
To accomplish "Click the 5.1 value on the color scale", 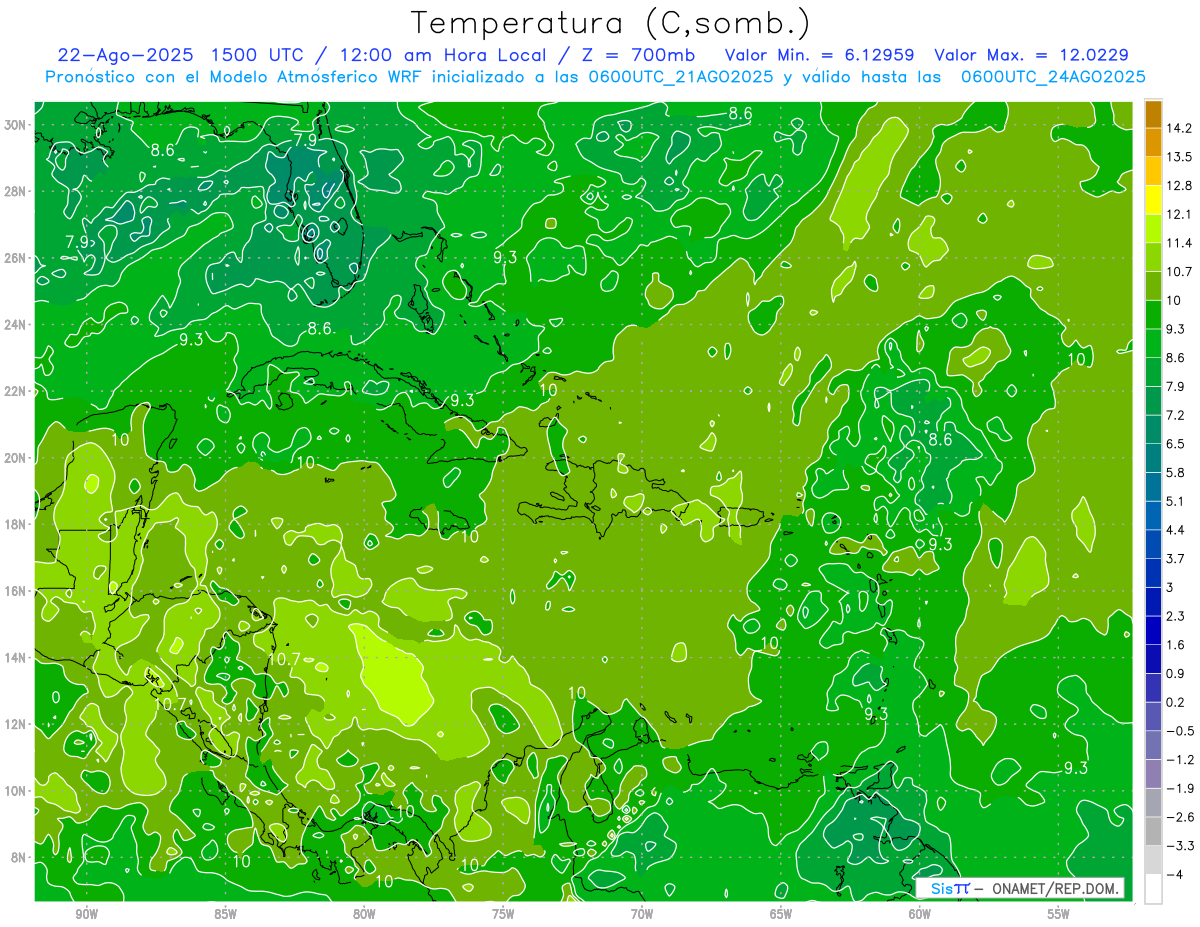I will pos(1177,501).
